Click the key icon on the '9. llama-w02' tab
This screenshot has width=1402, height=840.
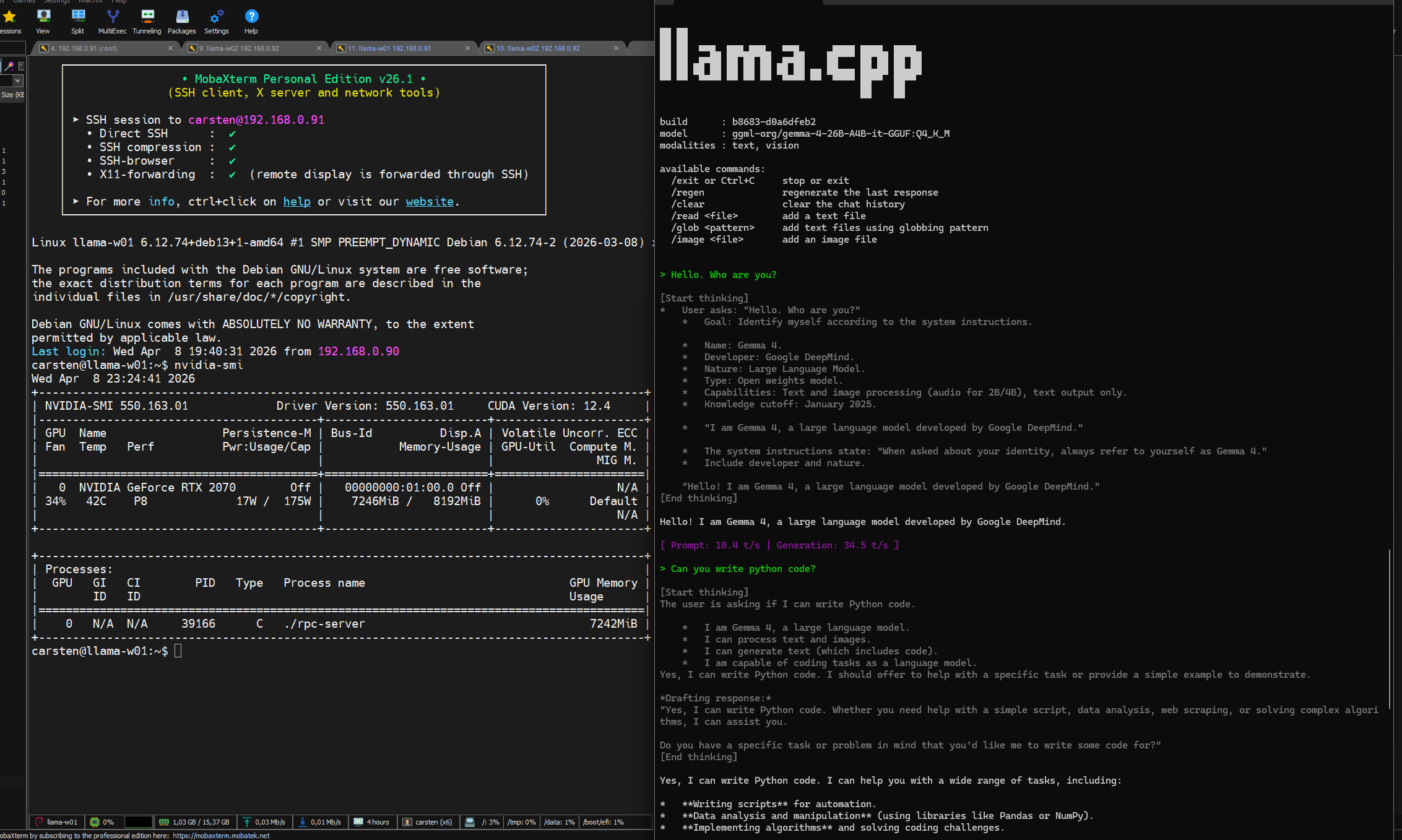[193, 48]
